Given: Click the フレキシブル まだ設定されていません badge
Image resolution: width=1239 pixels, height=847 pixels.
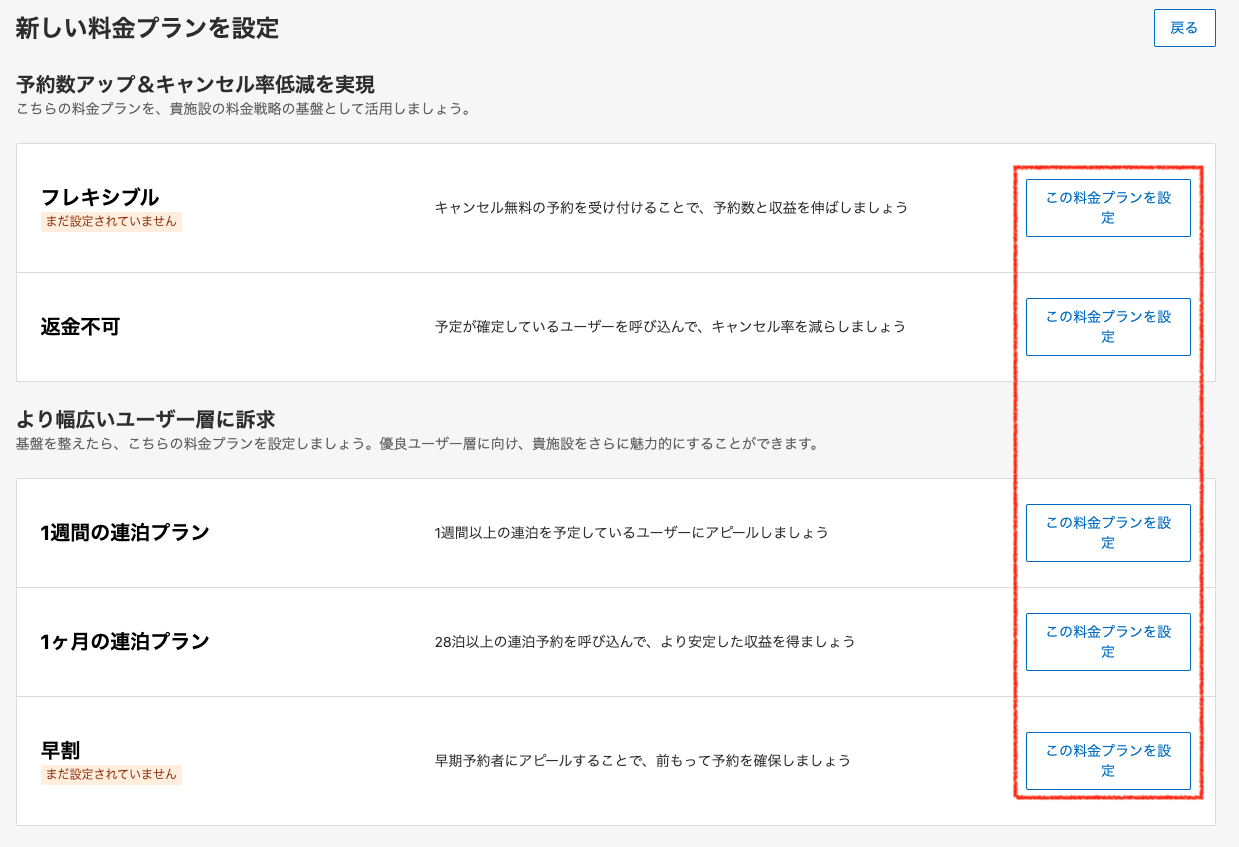Looking at the screenshot, I should pyautogui.click(x=111, y=222).
